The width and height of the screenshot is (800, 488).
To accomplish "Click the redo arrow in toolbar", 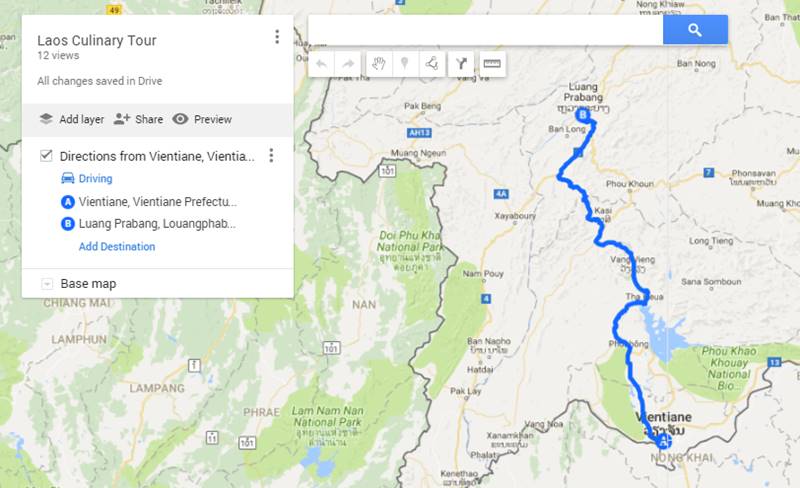I will point(348,64).
